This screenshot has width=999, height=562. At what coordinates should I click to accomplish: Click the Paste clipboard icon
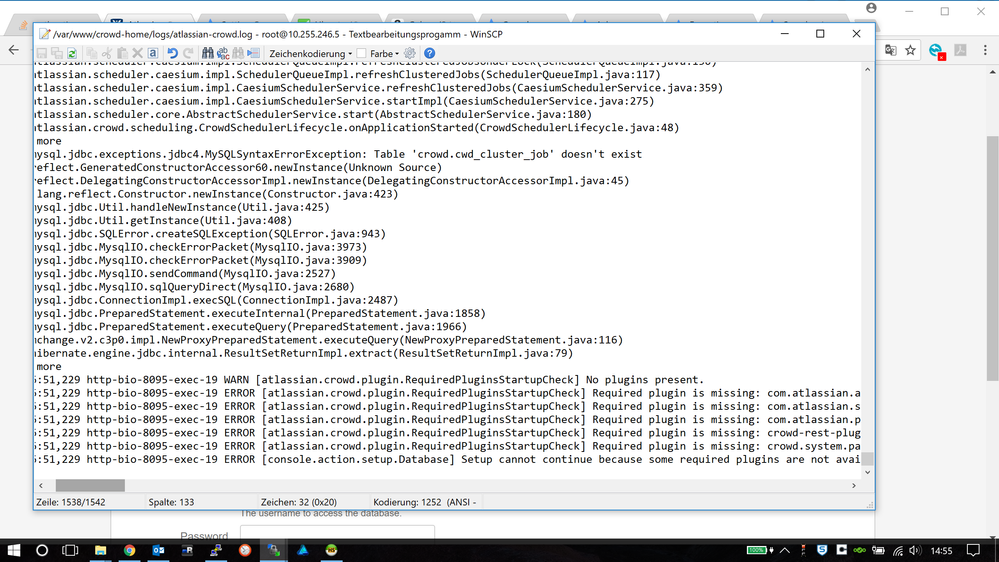(122, 54)
